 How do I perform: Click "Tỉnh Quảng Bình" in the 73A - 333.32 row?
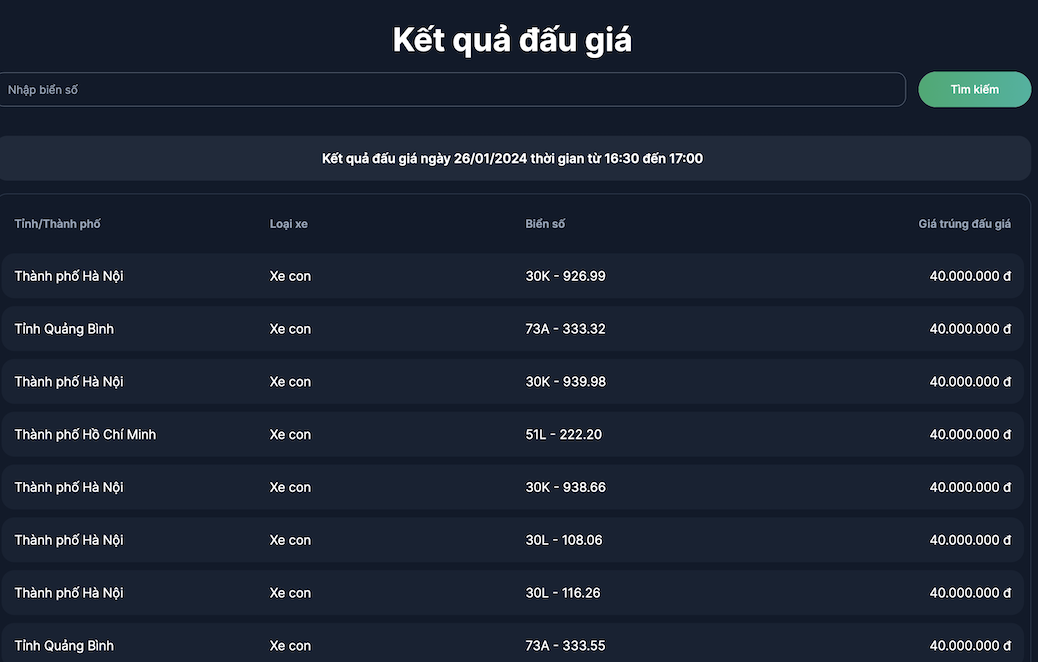64,329
